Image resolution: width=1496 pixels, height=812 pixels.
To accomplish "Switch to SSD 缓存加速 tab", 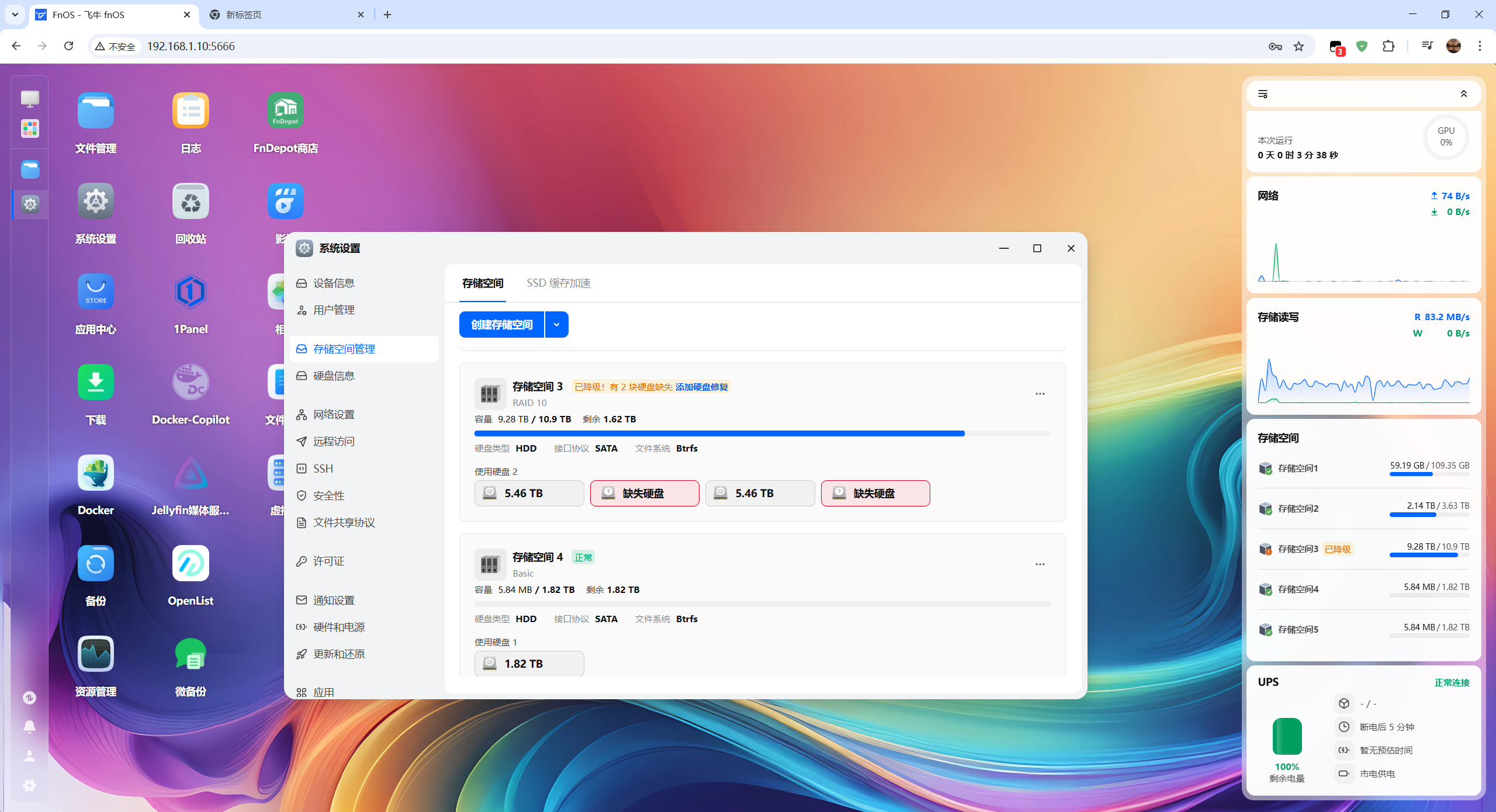I will (x=558, y=283).
